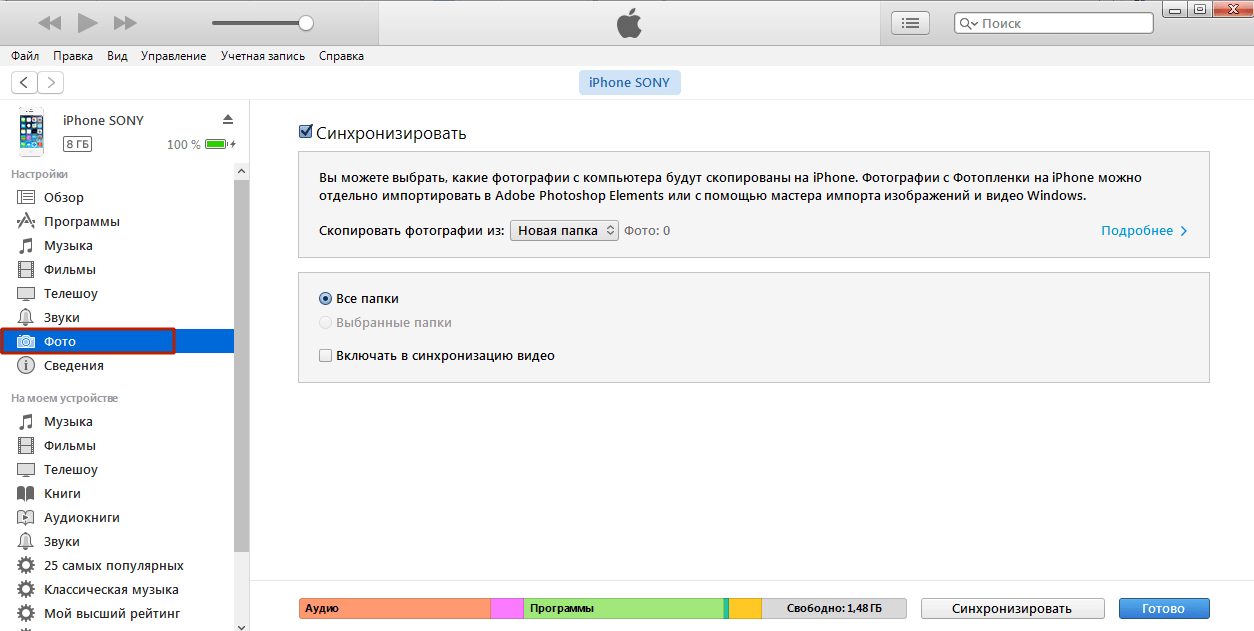This screenshot has height=631, width=1254.
Task: Open the Новая папка folder dropdown
Action: [564, 230]
